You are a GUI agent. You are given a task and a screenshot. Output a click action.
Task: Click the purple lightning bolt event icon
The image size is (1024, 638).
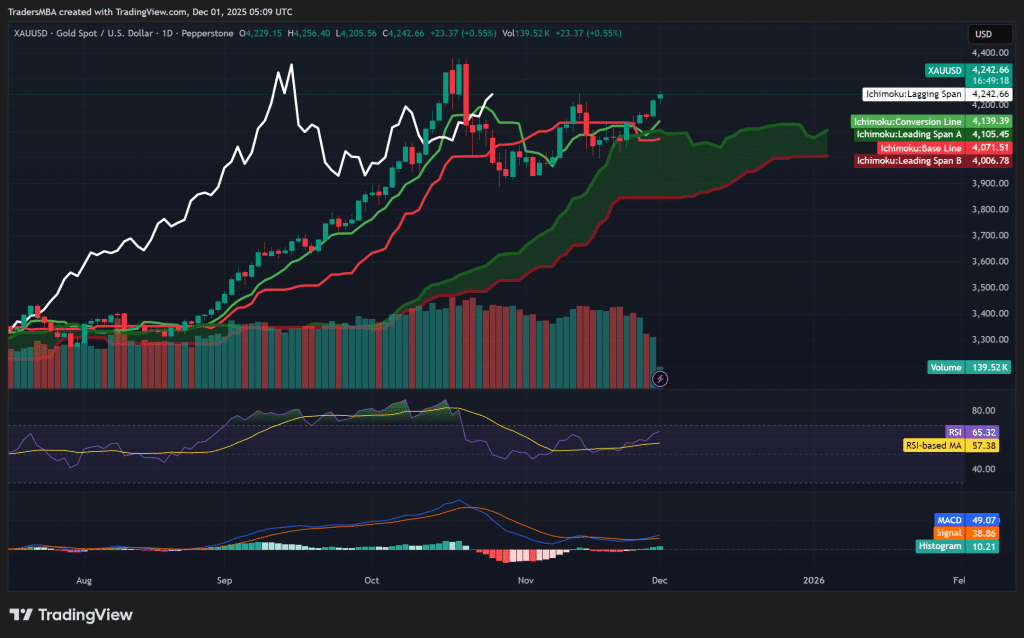(659, 378)
